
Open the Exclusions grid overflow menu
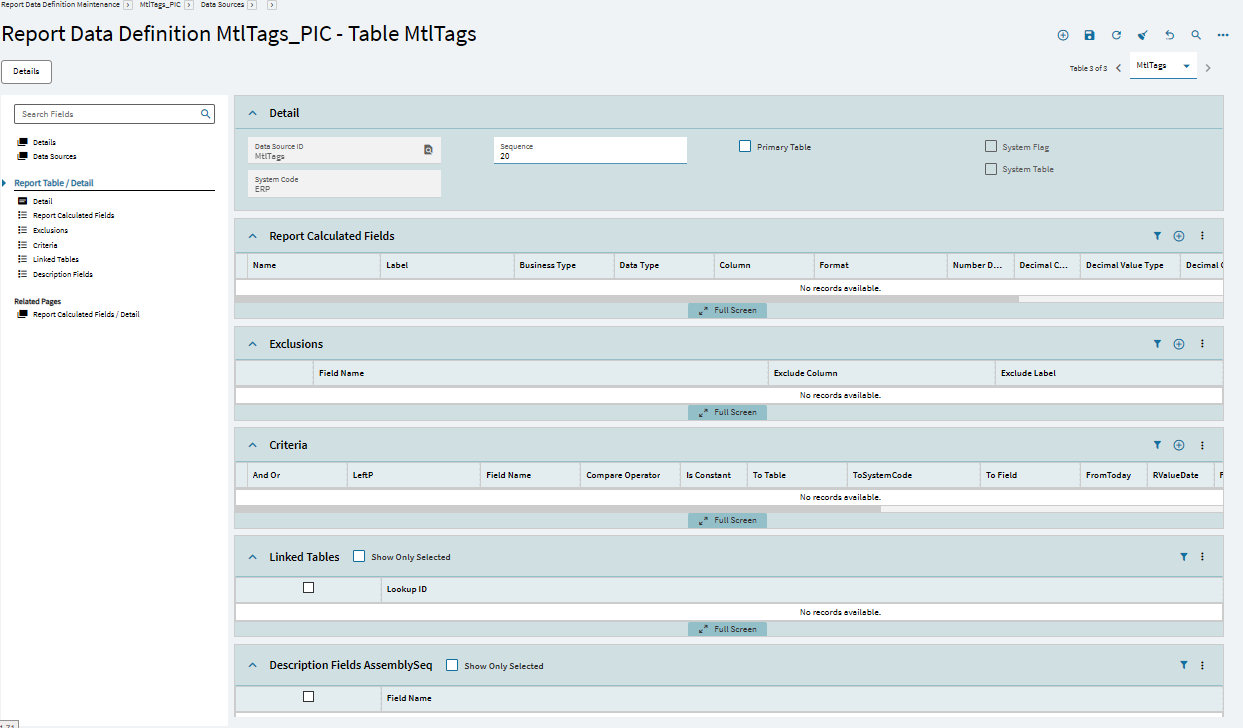(x=1202, y=344)
